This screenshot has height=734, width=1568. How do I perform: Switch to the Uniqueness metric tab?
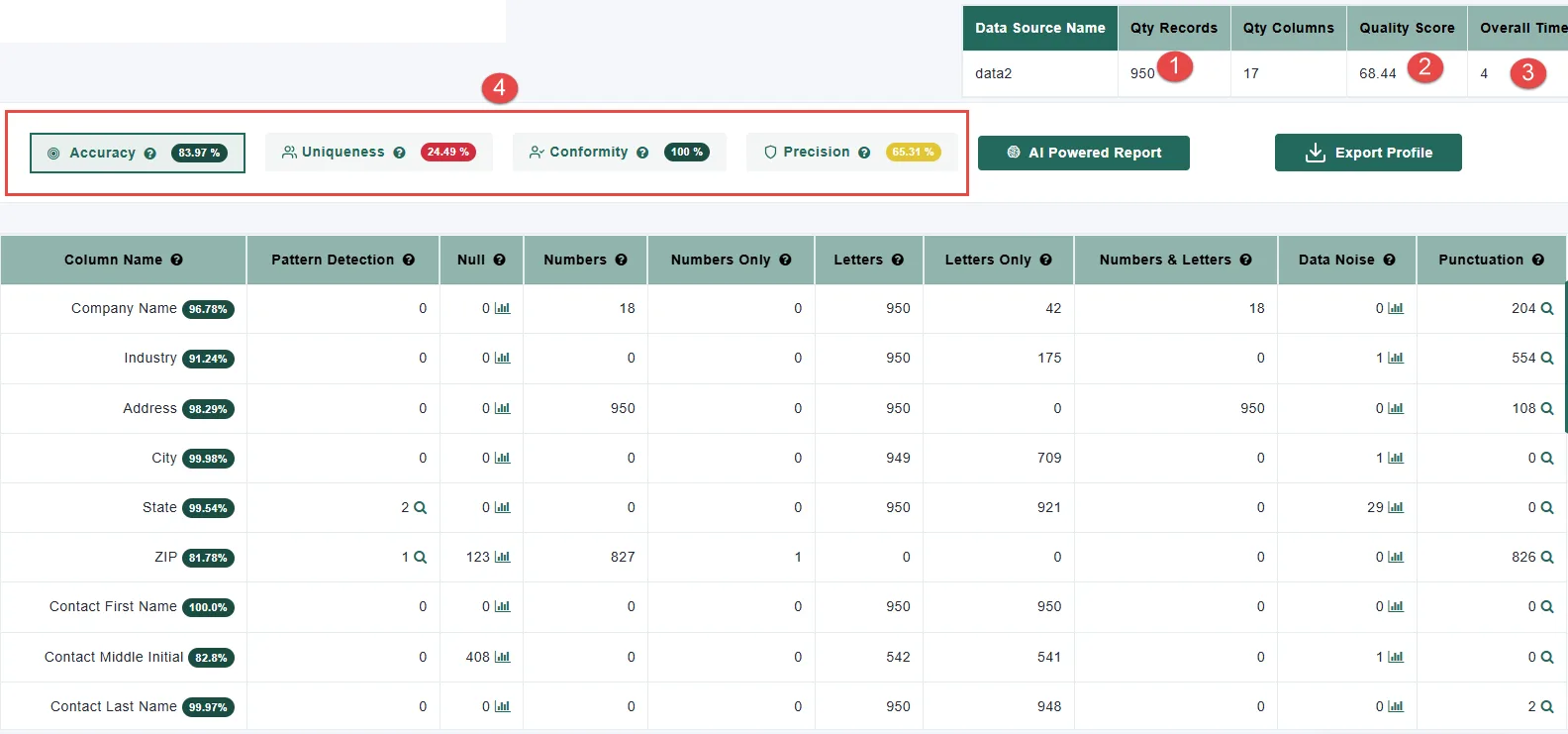(x=379, y=152)
